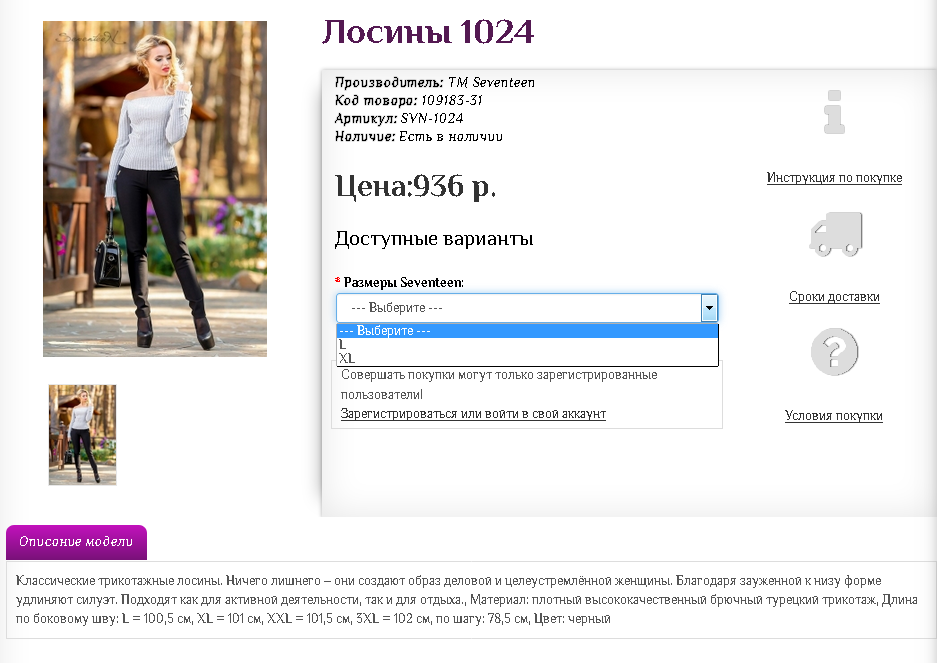937x663 pixels.
Task: Click the Артикул: SVN-1024 line
Action: 399,118
